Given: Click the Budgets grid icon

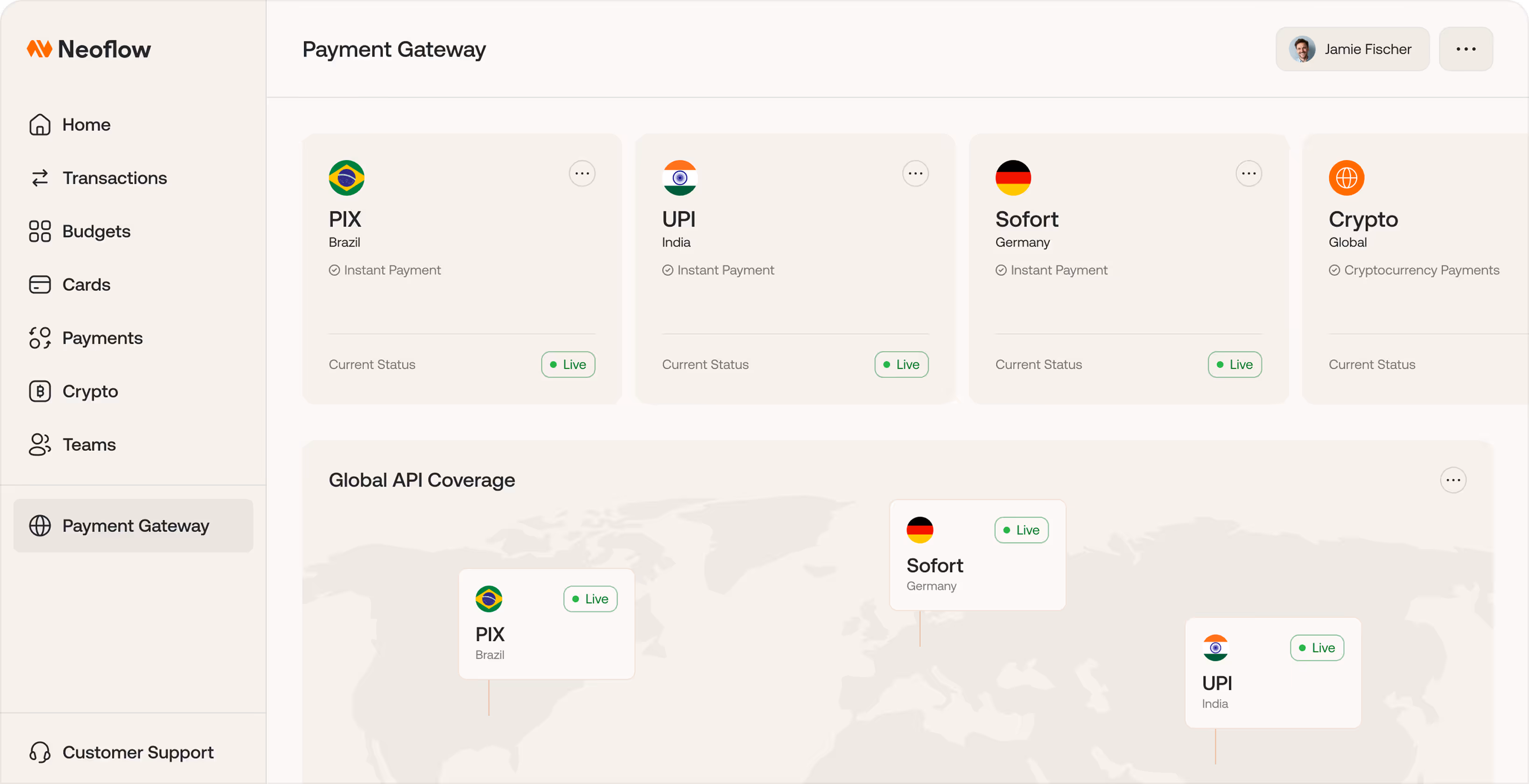Looking at the screenshot, I should (39, 231).
